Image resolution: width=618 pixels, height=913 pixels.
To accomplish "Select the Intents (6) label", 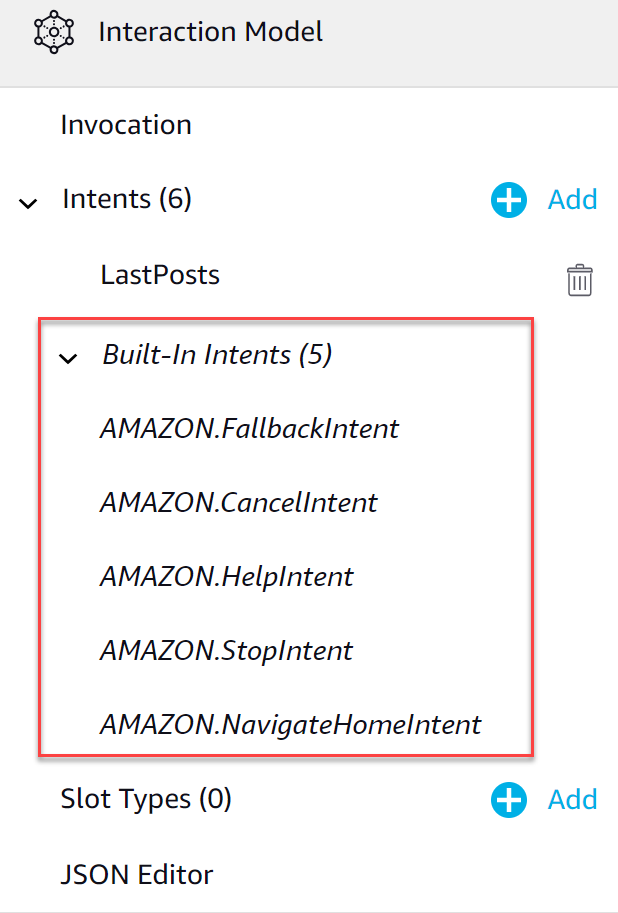I will click(x=127, y=200).
